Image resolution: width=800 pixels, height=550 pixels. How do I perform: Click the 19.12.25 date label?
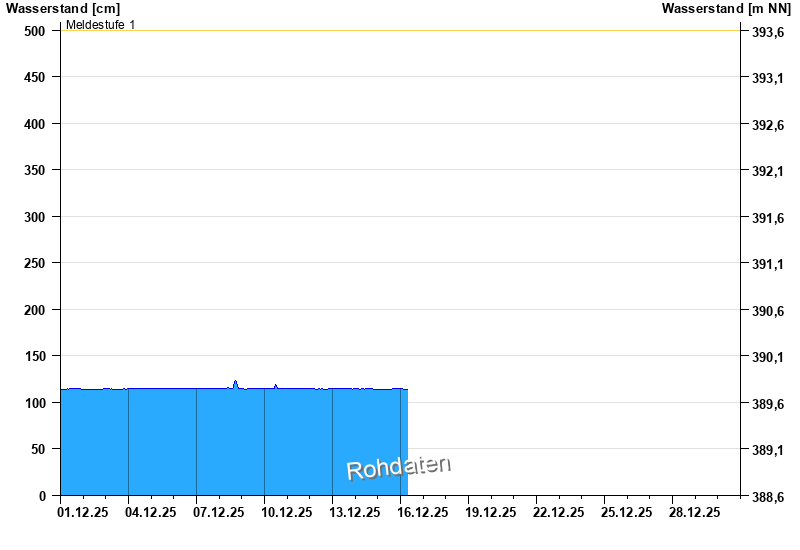(x=491, y=512)
